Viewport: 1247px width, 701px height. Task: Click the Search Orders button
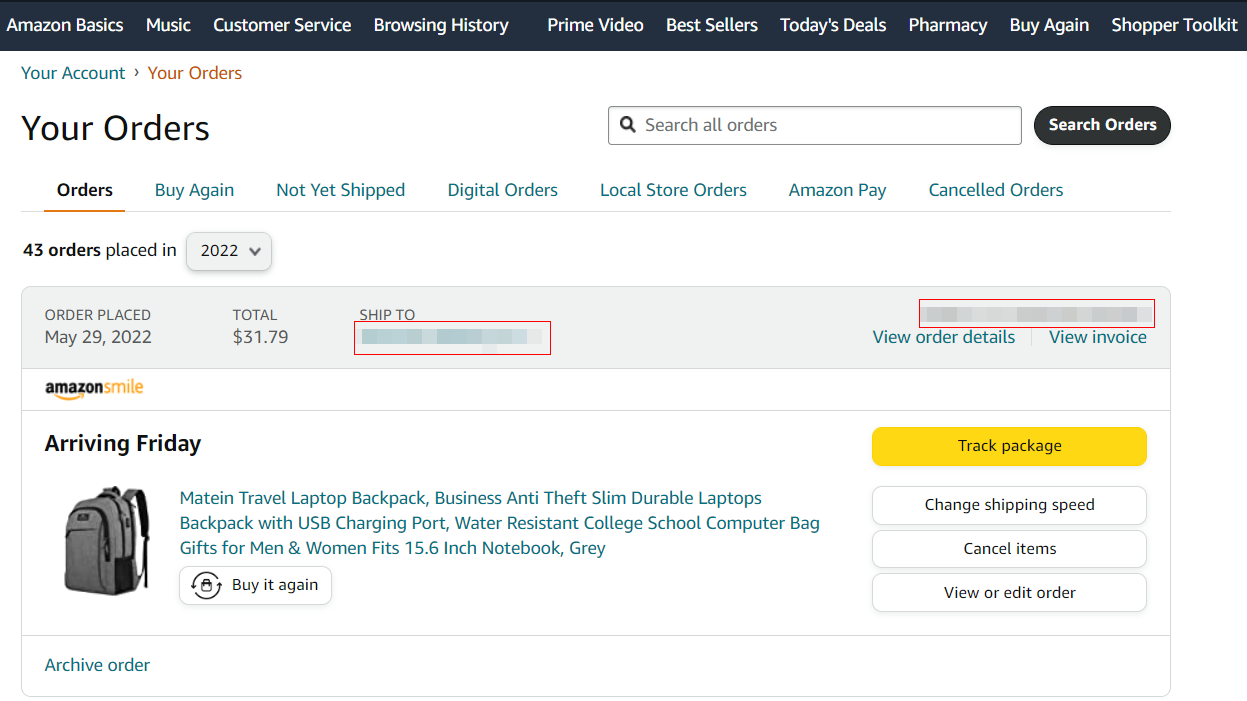coord(1102,125)
